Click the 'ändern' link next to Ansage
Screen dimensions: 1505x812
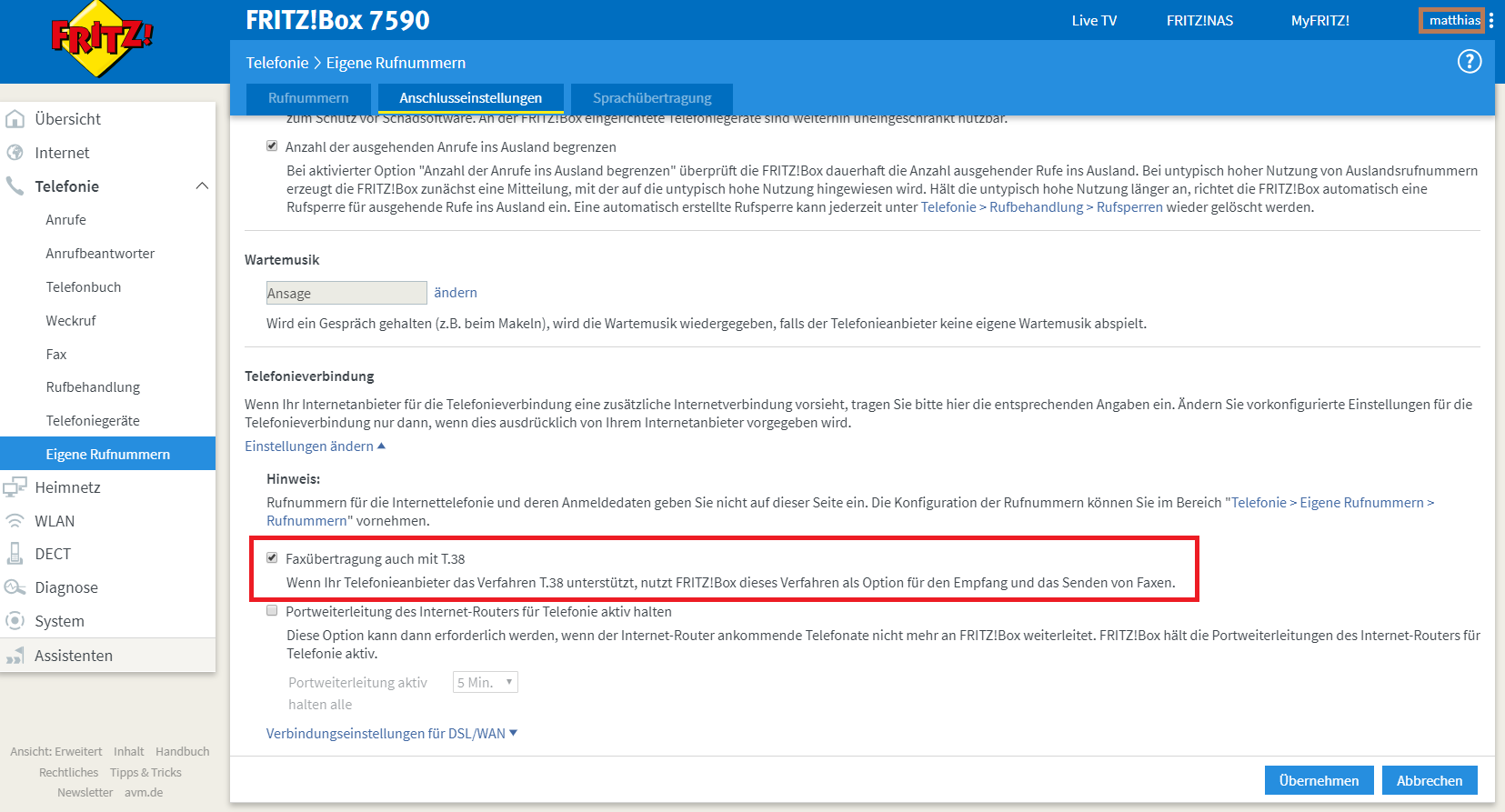[456, 293]
